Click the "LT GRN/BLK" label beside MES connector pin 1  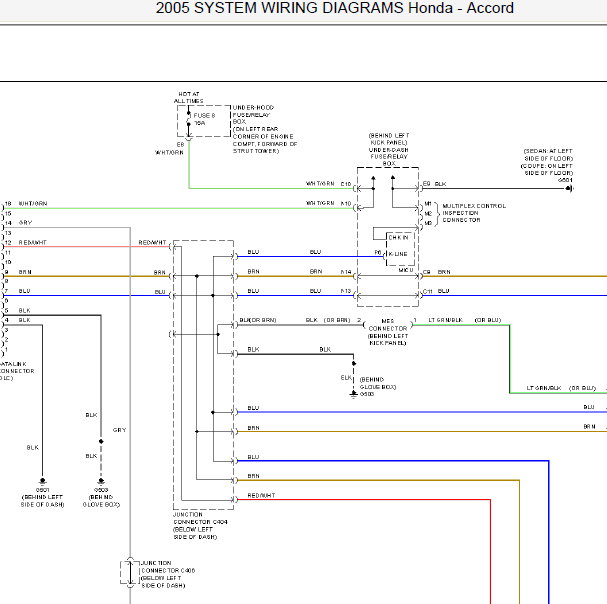[445, 320]
